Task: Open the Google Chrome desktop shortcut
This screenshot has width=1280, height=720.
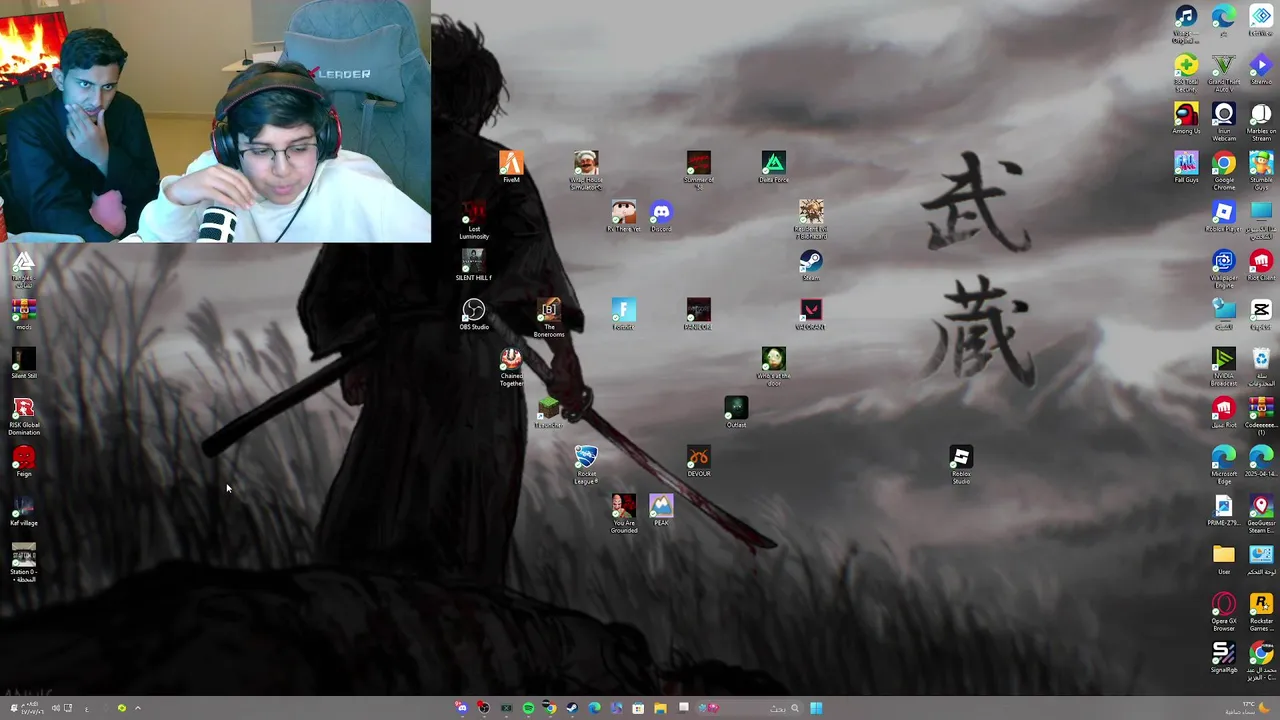Action: (1224, 170)
